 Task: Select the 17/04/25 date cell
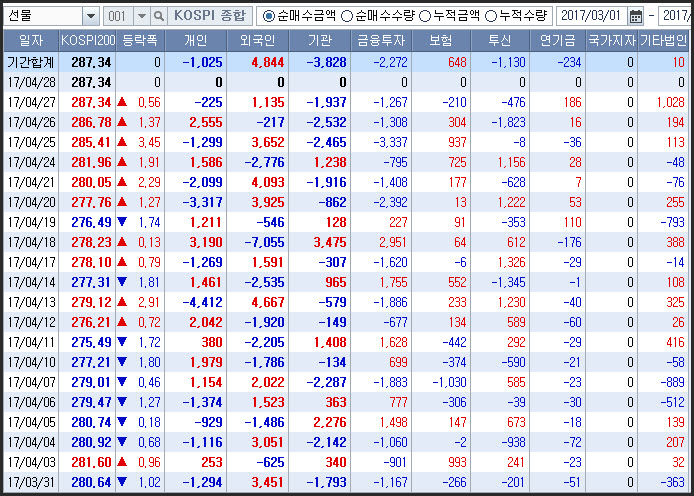coord(31,142)
